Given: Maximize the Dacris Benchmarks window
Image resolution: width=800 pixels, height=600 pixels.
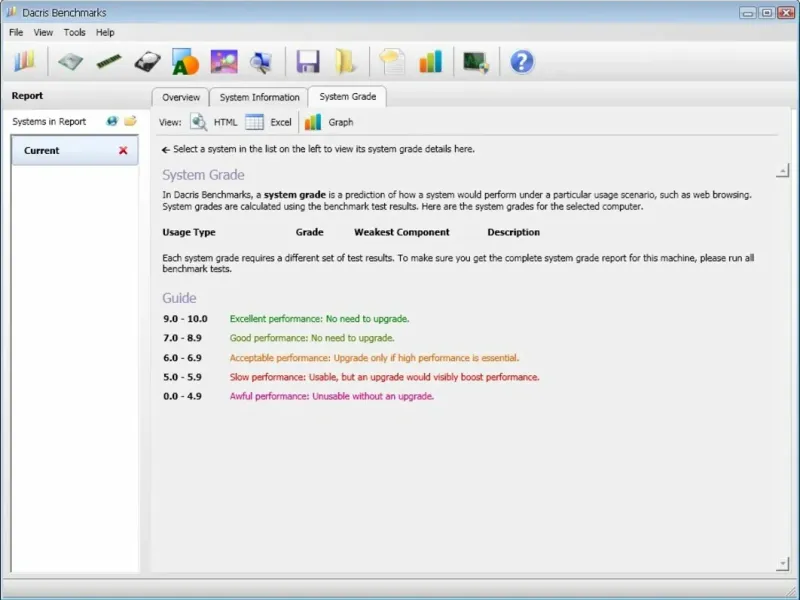Looking at the screenshot, I should click(766, 13).
